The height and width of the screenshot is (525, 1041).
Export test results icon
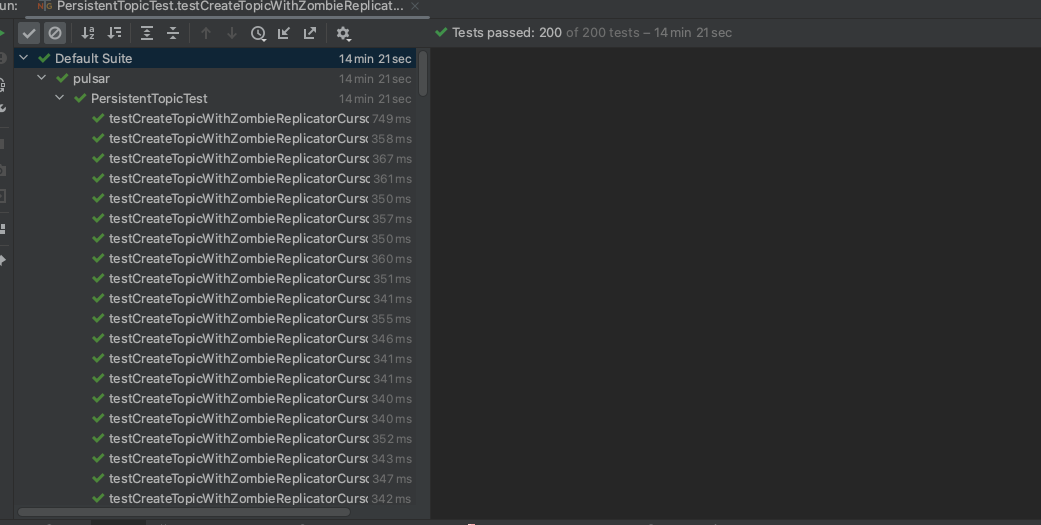click(x=310, y=33)
